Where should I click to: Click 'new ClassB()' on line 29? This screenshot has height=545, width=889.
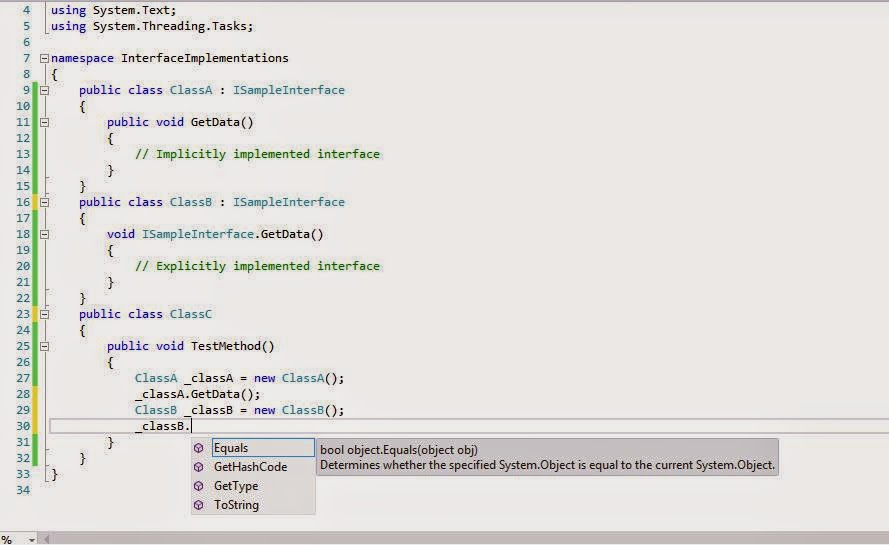pos(299,410)
